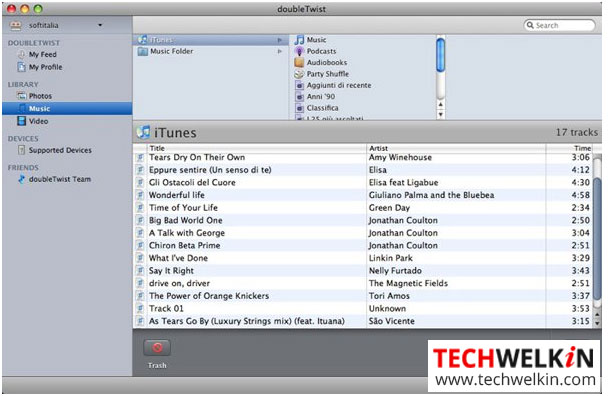The width and height of the screenshot is (608, 396).
Task: Select the Classifica playlist
Action: [322, 108]
